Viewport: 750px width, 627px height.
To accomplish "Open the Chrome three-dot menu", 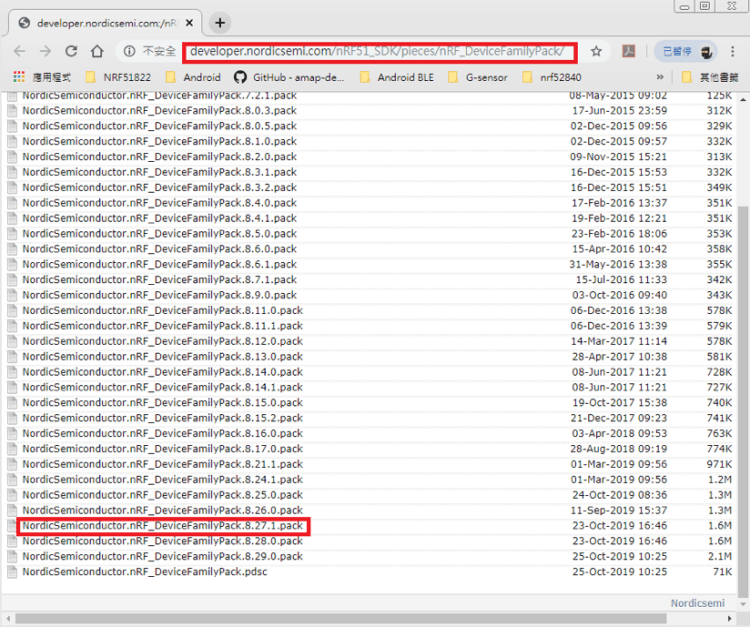I will click(x=732, y=51).
